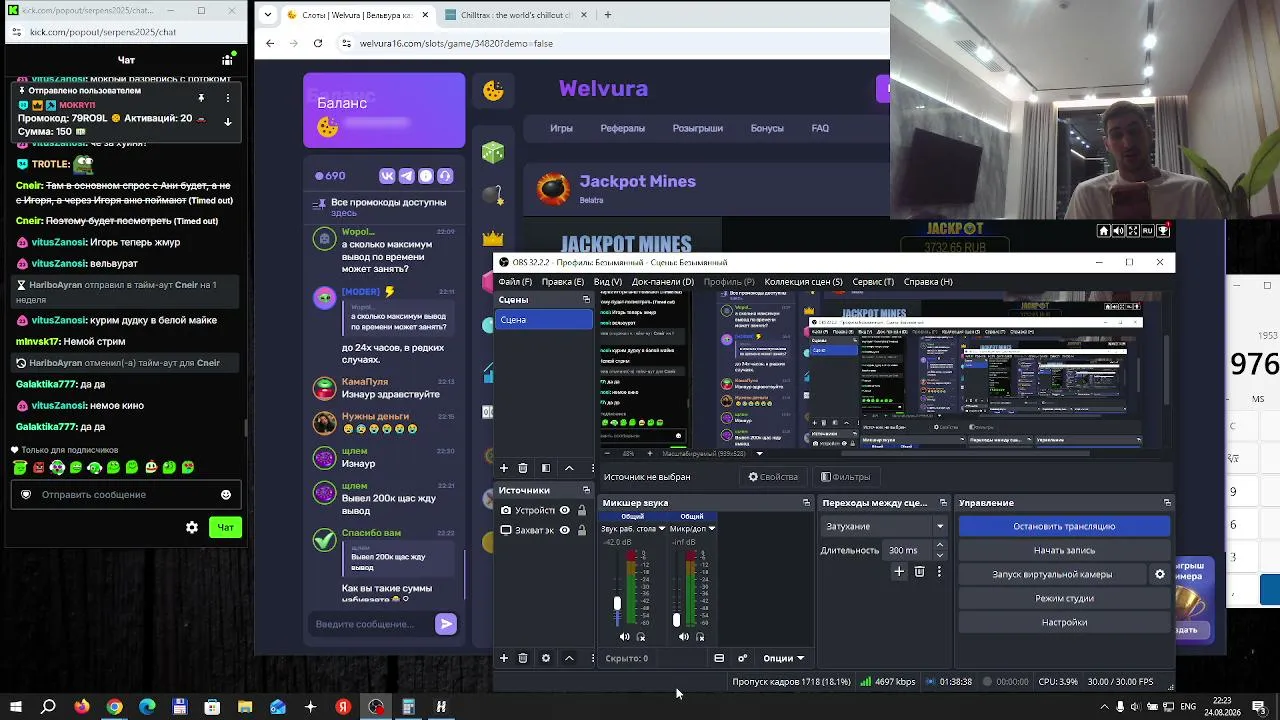Toggle visibility of the Устройст source
Screen dimensions: 1280x720
pyautogui.click(x=565, y=510)
